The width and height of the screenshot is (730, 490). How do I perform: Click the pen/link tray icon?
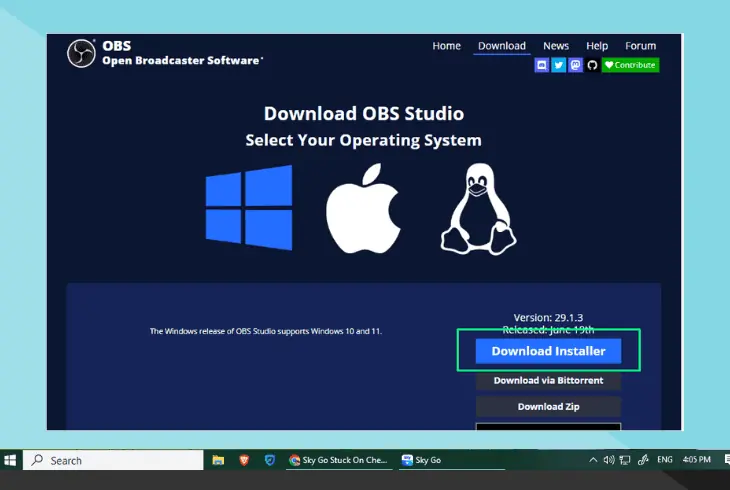click(643, 460)
